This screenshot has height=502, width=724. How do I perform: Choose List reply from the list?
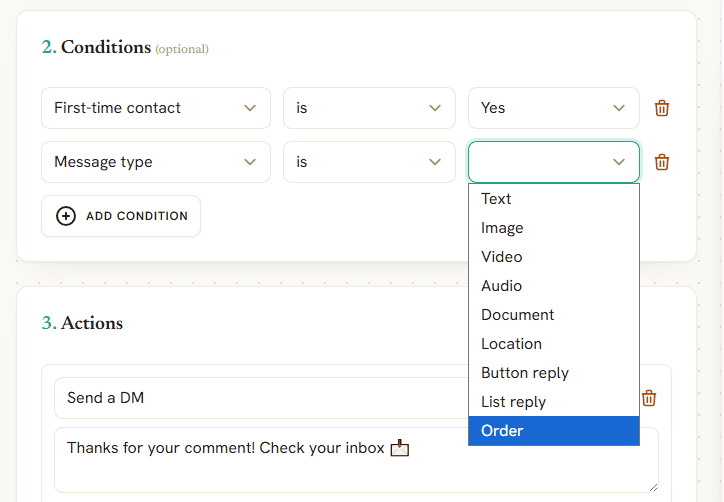pos(554,402)
